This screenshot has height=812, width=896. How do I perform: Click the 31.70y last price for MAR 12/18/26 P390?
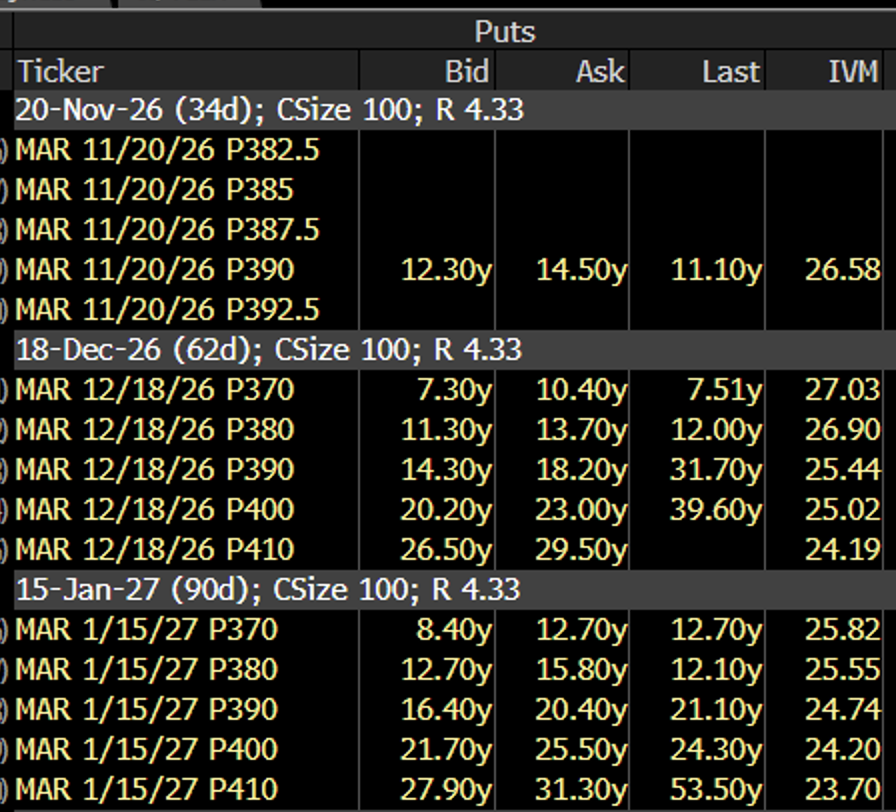click(716, 470)
